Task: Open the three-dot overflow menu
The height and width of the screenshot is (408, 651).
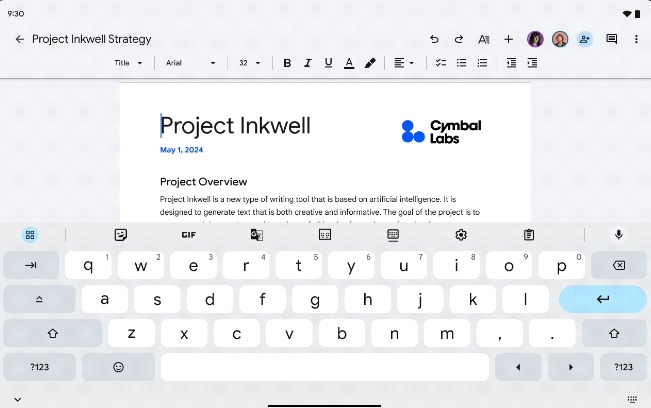Action: tap(636, 39)
